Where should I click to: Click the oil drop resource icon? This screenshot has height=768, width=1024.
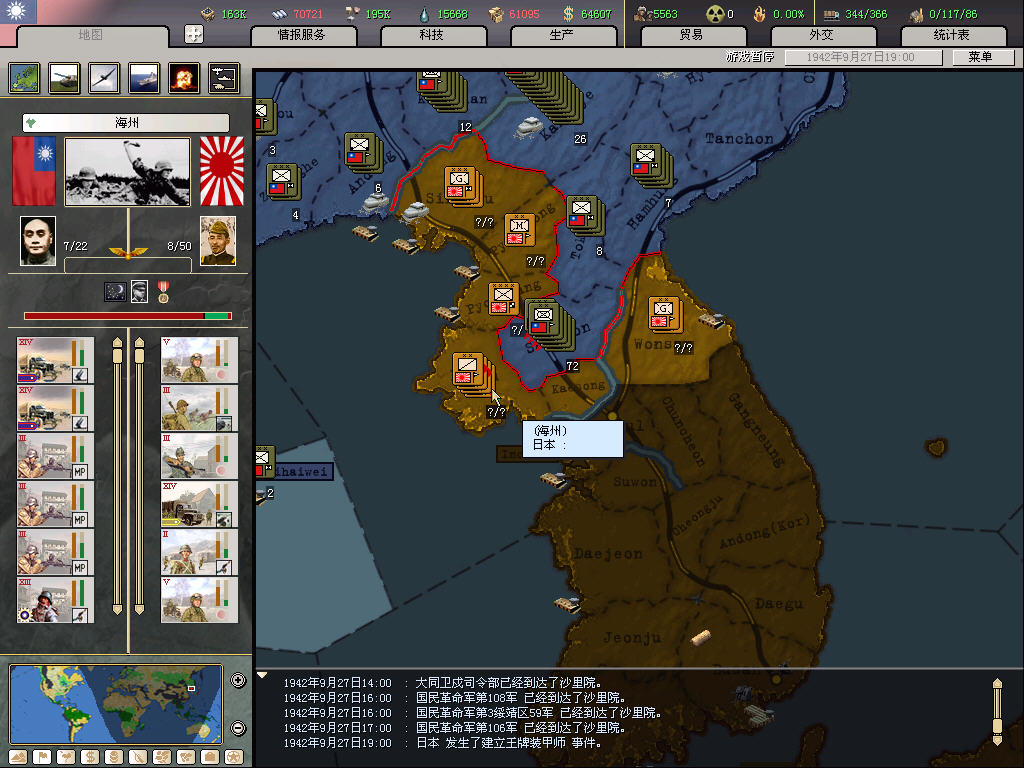(425, 14)
